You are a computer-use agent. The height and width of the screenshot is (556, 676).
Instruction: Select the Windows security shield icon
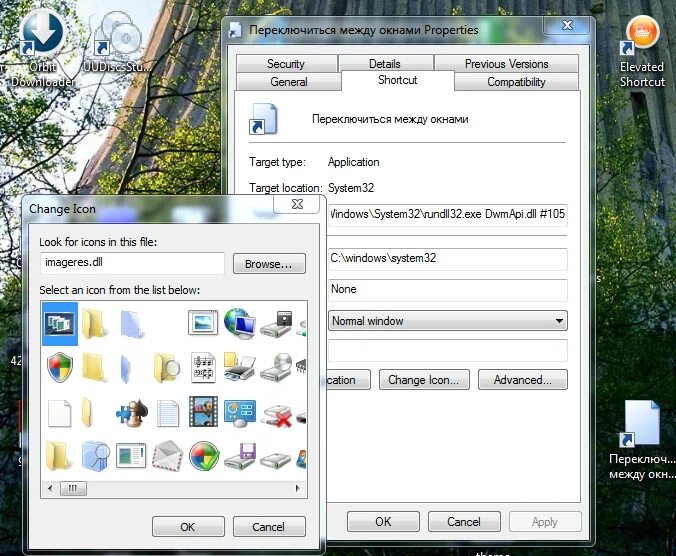(x=59, y=368)
